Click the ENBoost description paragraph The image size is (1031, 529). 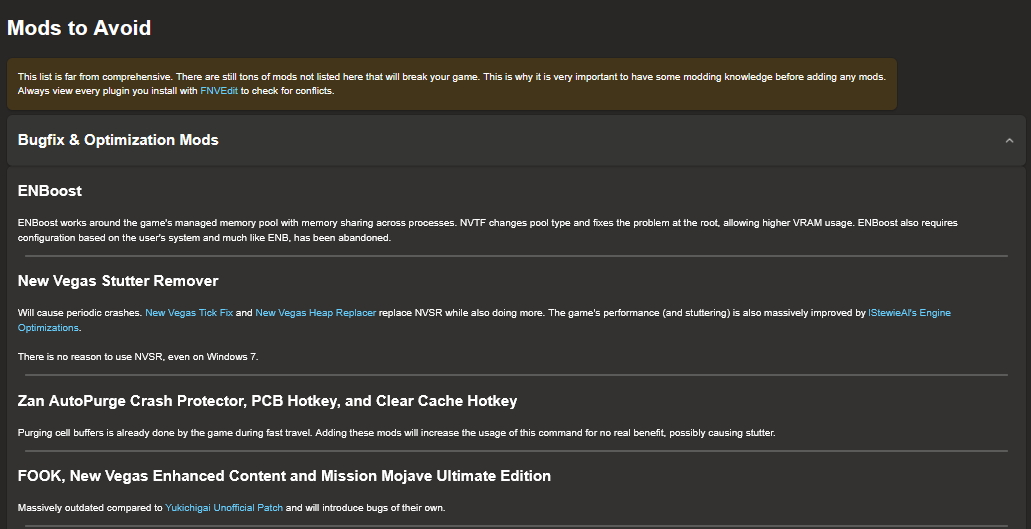pyautogui.click(x=488, y=230)
